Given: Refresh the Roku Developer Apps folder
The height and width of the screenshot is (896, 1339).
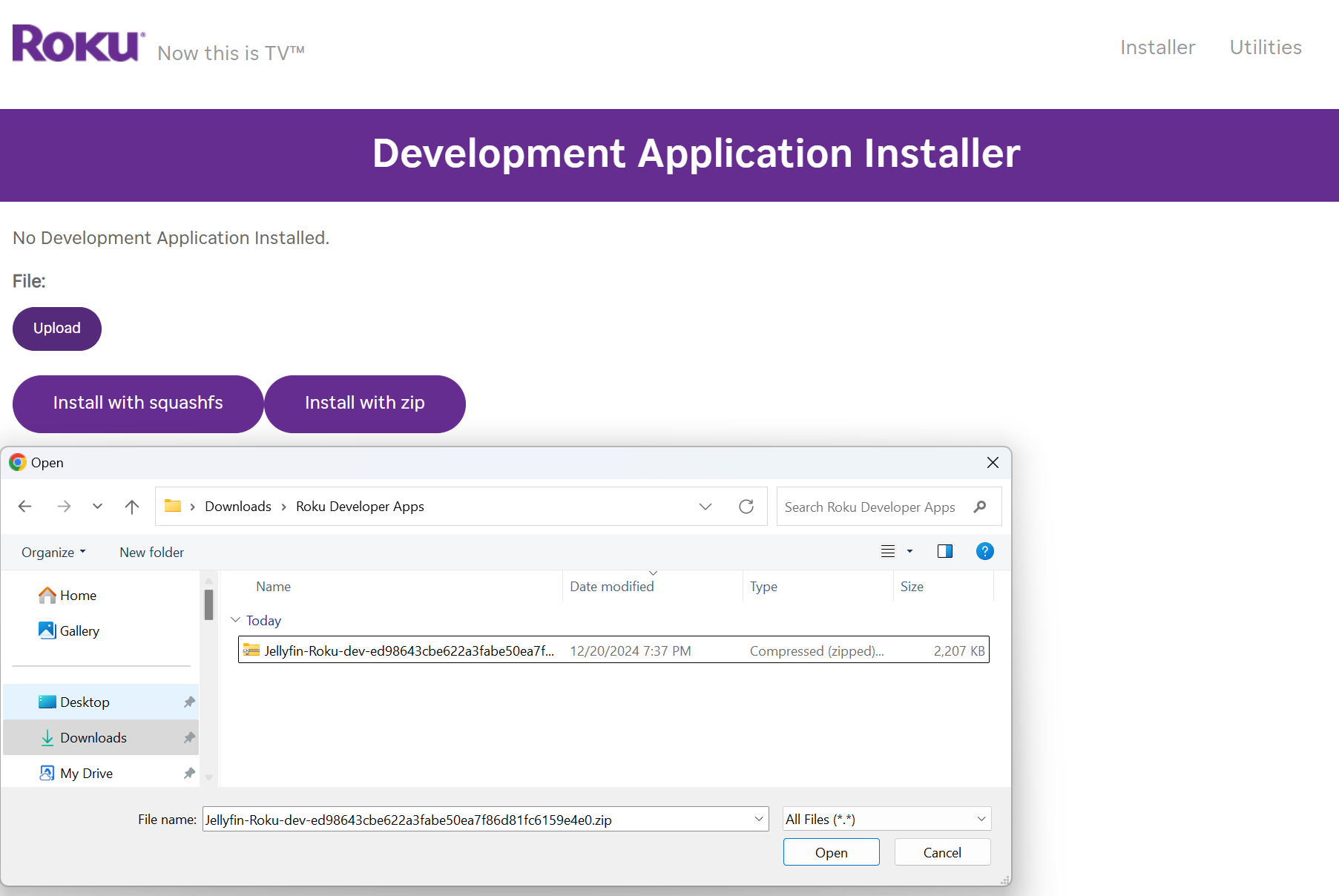Looking at the screenshot, I should [x=746, y=507].
